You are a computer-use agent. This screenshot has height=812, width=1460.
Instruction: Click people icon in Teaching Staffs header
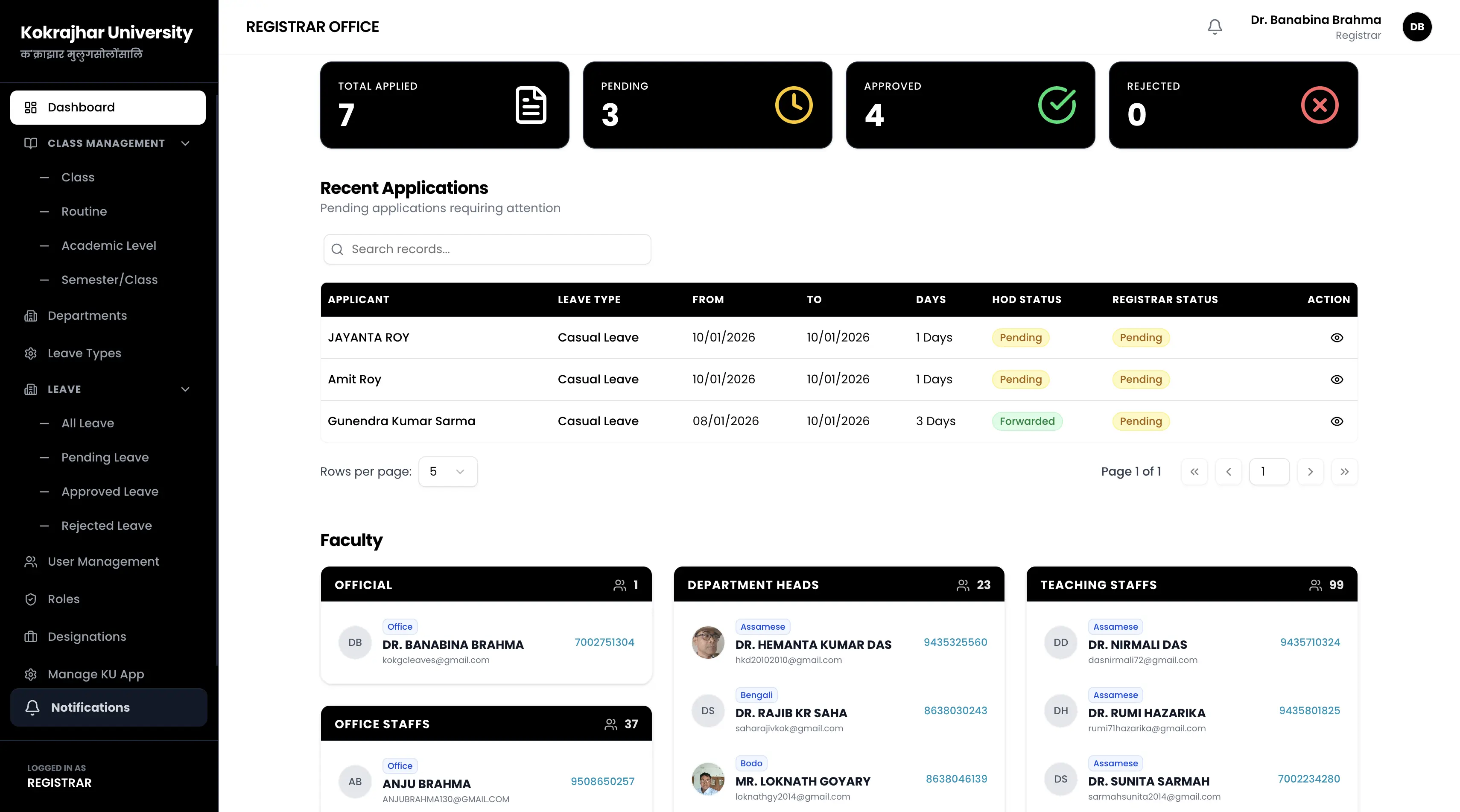[1315, 585]
